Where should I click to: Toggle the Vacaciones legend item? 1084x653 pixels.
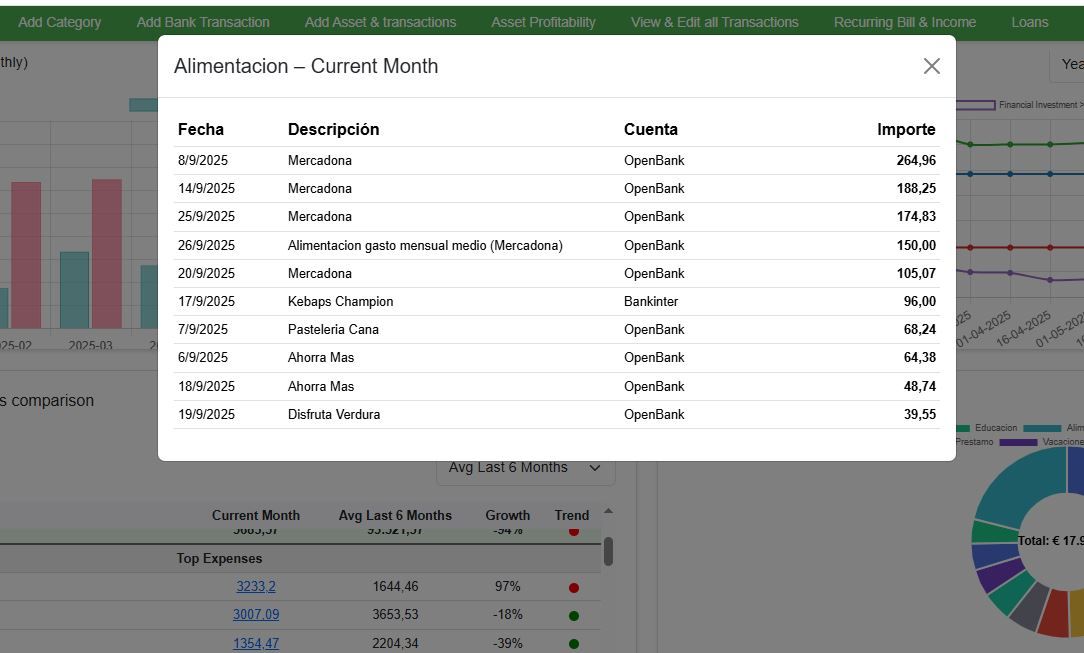(x=1062, y=442)
